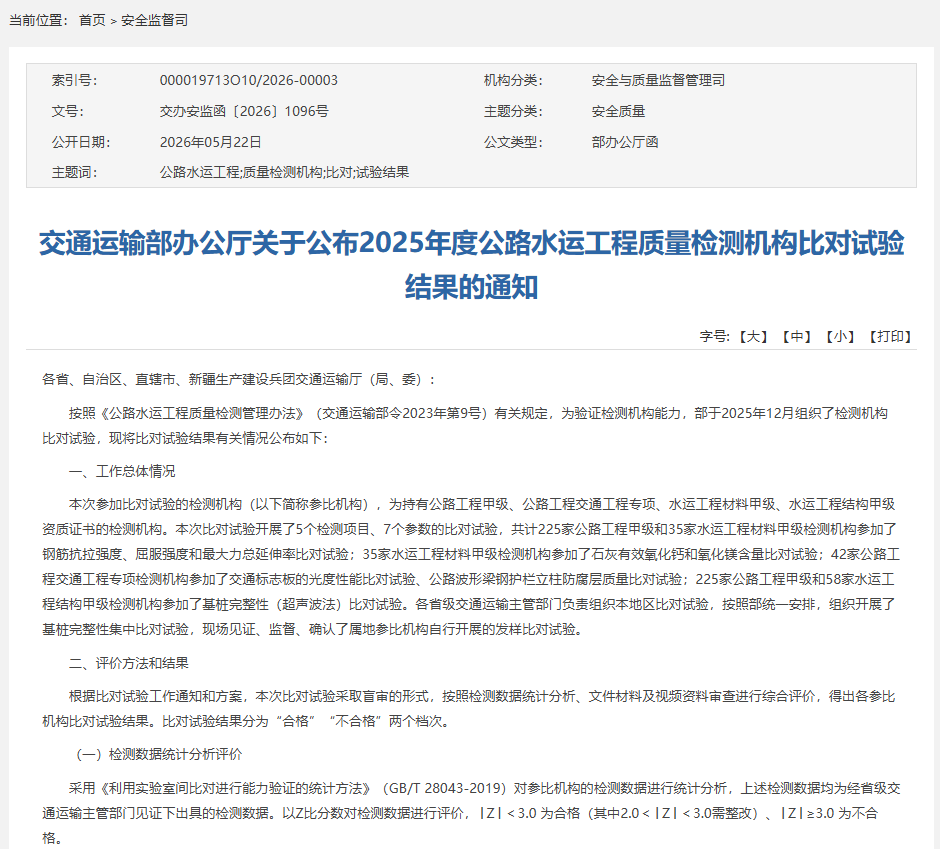This screenshot has height=849, width=940.
Task: Select agency value 安全与质量监督管理司
Action: coord(658,80)
